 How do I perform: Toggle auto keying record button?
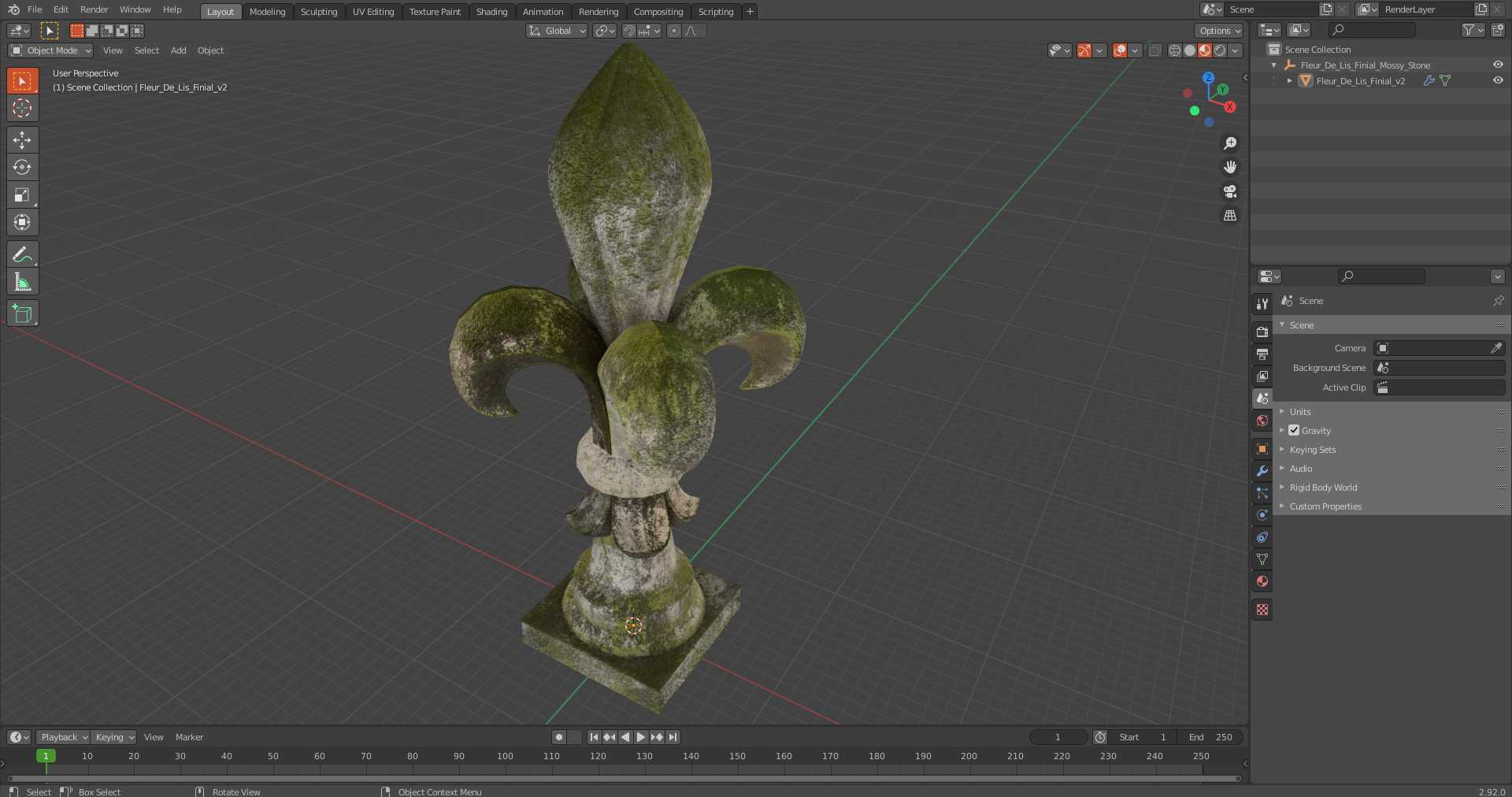[x=559, y=737]
